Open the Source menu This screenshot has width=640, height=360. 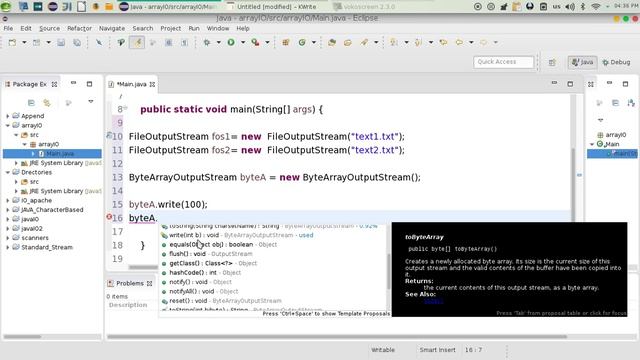(49, 29)
